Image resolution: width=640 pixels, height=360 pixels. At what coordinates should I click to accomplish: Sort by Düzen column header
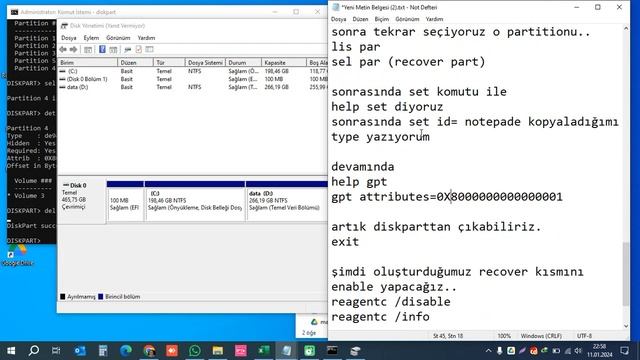tap(136, 62)
